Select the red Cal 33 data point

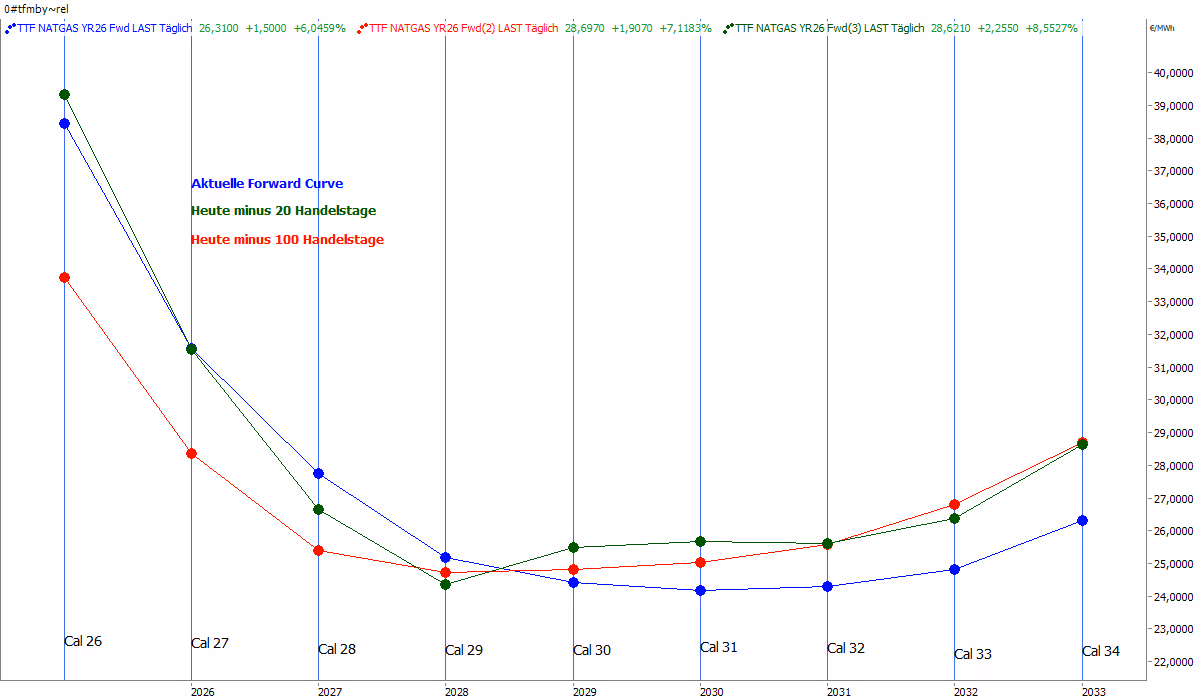click(x=954, y=505)
